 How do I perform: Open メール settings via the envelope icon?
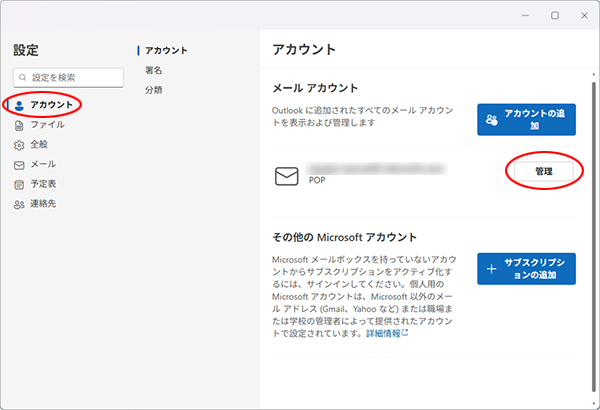pyautogui.click(x=20, y=164)
